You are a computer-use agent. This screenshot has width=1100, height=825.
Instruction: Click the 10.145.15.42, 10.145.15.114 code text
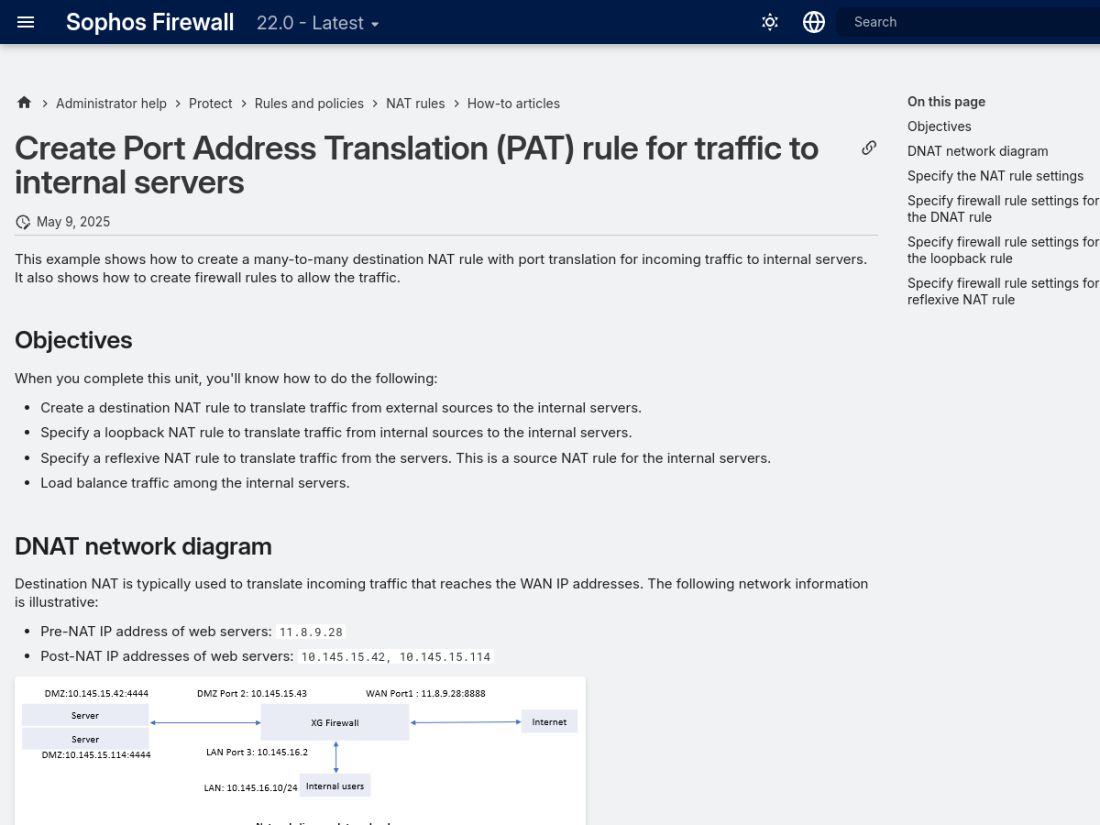[396, 657]
